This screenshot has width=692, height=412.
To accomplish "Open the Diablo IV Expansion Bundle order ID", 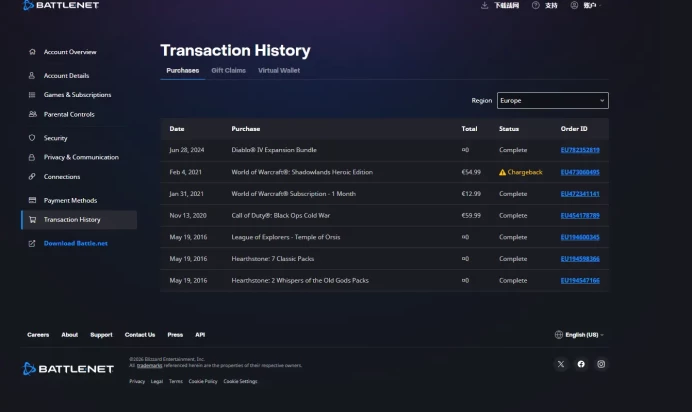I will pyautogui.click(x=580, y=150).
